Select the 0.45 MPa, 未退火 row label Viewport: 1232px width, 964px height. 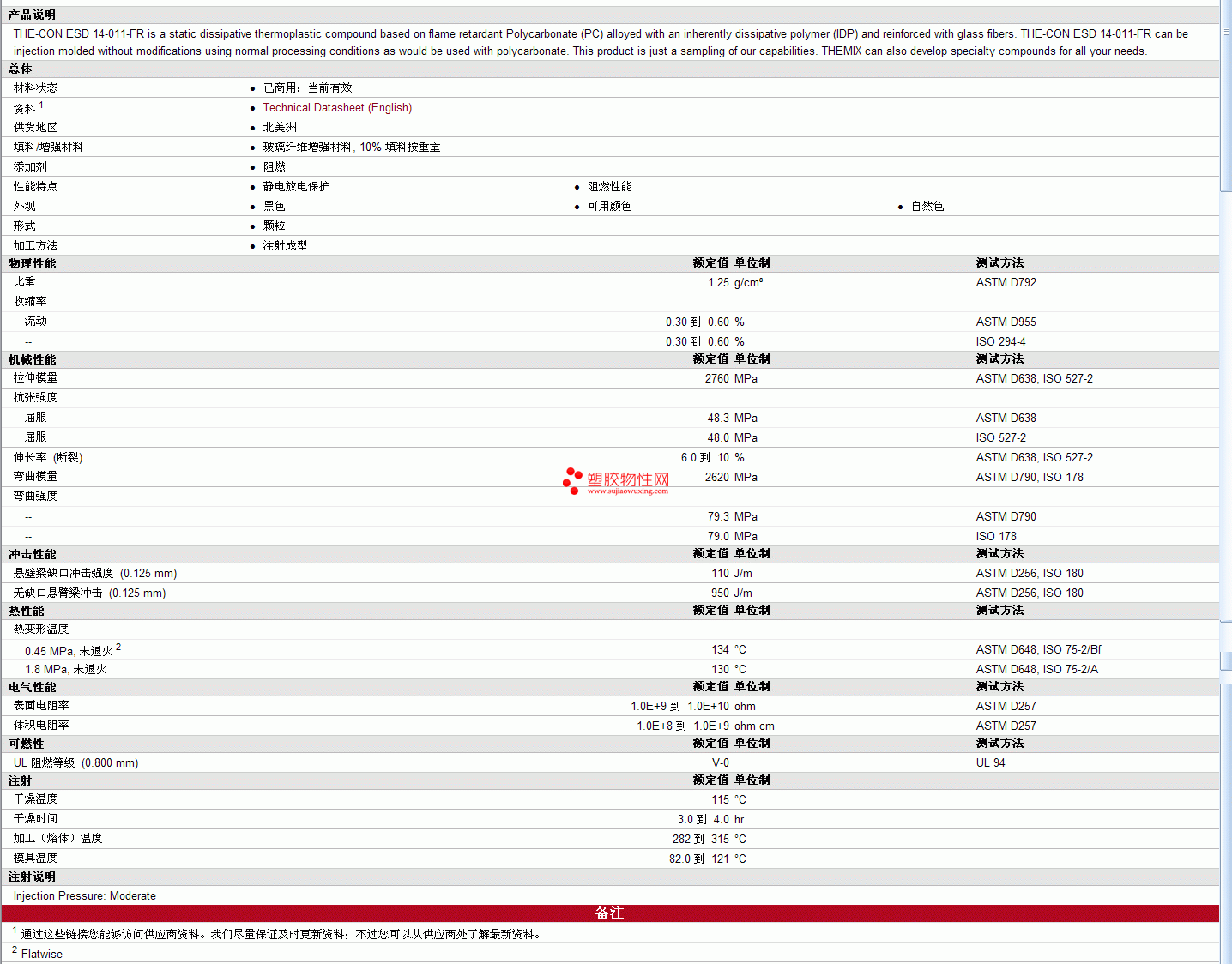coord(69,651)
